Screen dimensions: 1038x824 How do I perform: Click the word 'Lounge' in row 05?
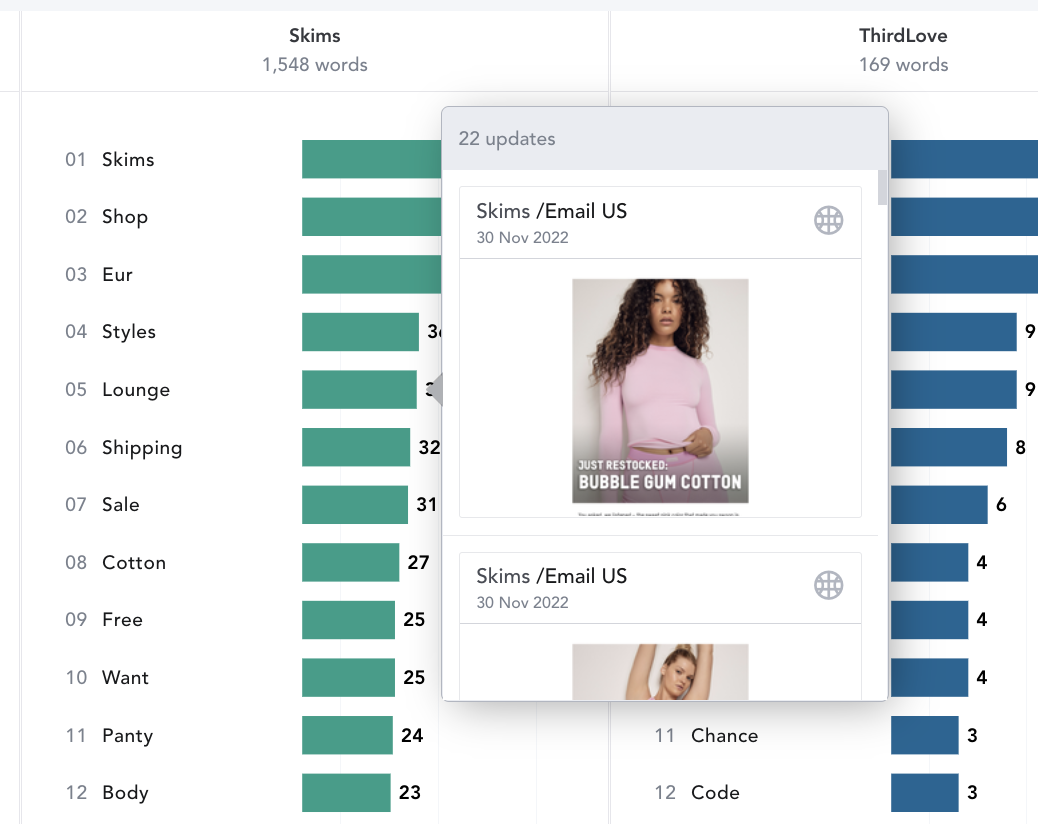coord(136,390)
